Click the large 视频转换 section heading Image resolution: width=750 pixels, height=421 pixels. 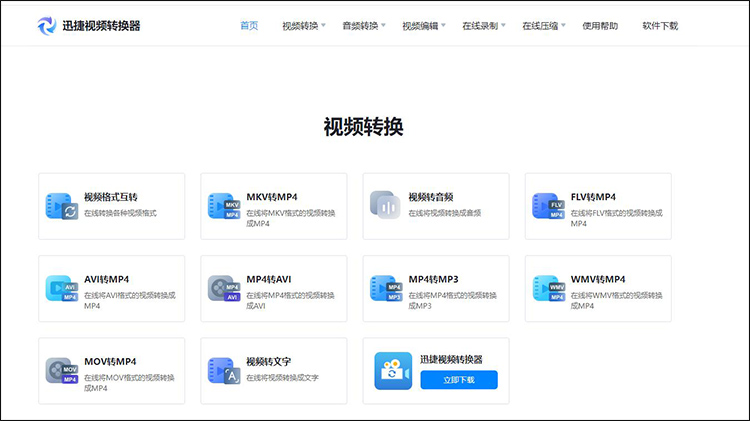364,127
